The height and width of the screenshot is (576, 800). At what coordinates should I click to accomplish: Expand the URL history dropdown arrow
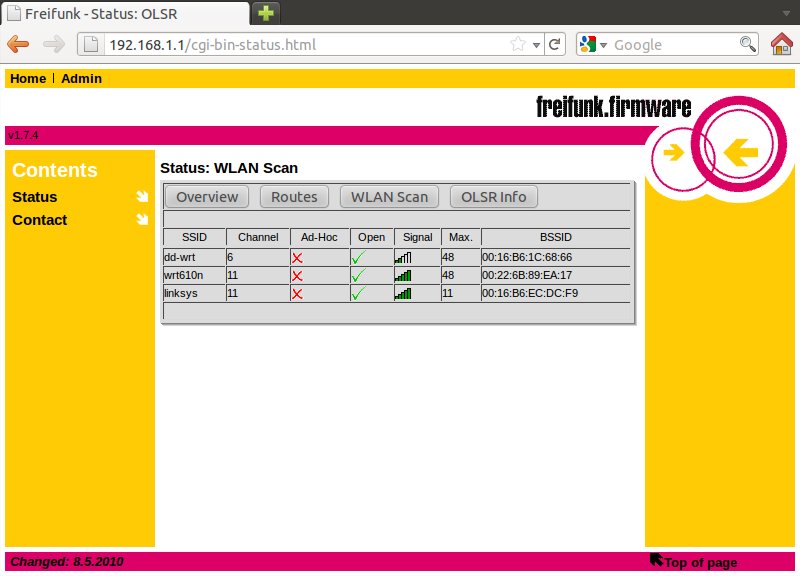coord(537,44)
